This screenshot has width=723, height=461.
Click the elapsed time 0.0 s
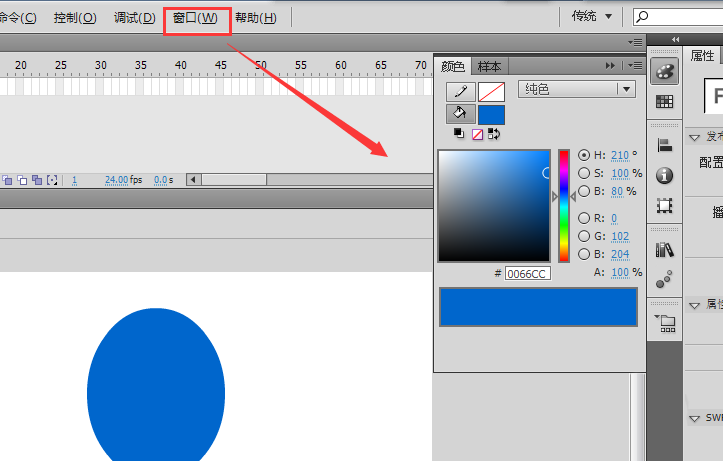[163, 180]
